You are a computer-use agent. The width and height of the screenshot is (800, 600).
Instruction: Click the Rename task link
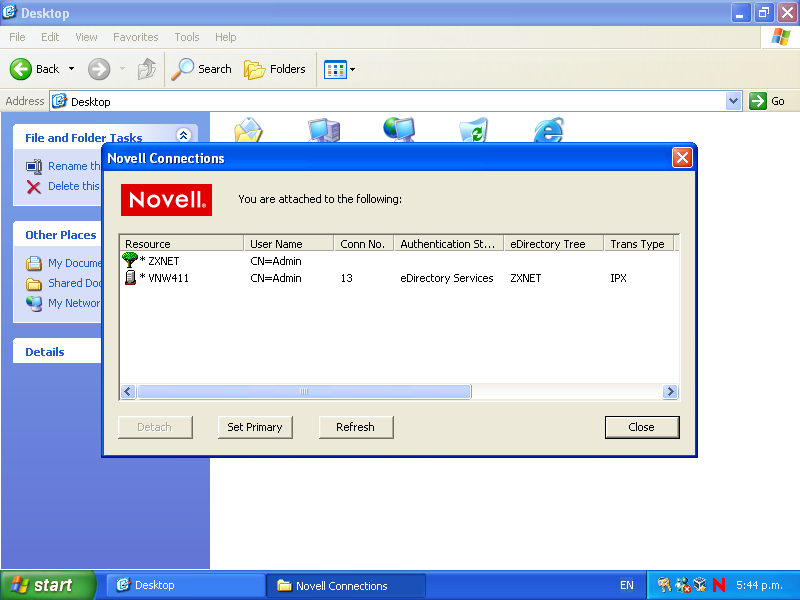click(63, 166)
